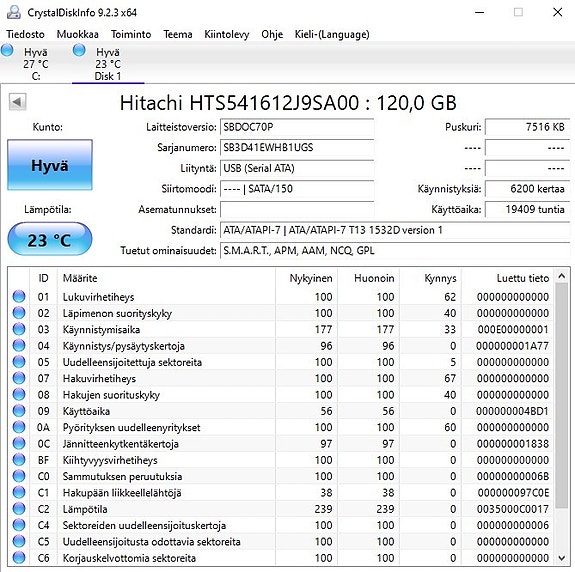Click blue status dot for 0C Jännitteenkytkentäkertoja
Viewport: 575px width, 572px height.
click(19, 443)
